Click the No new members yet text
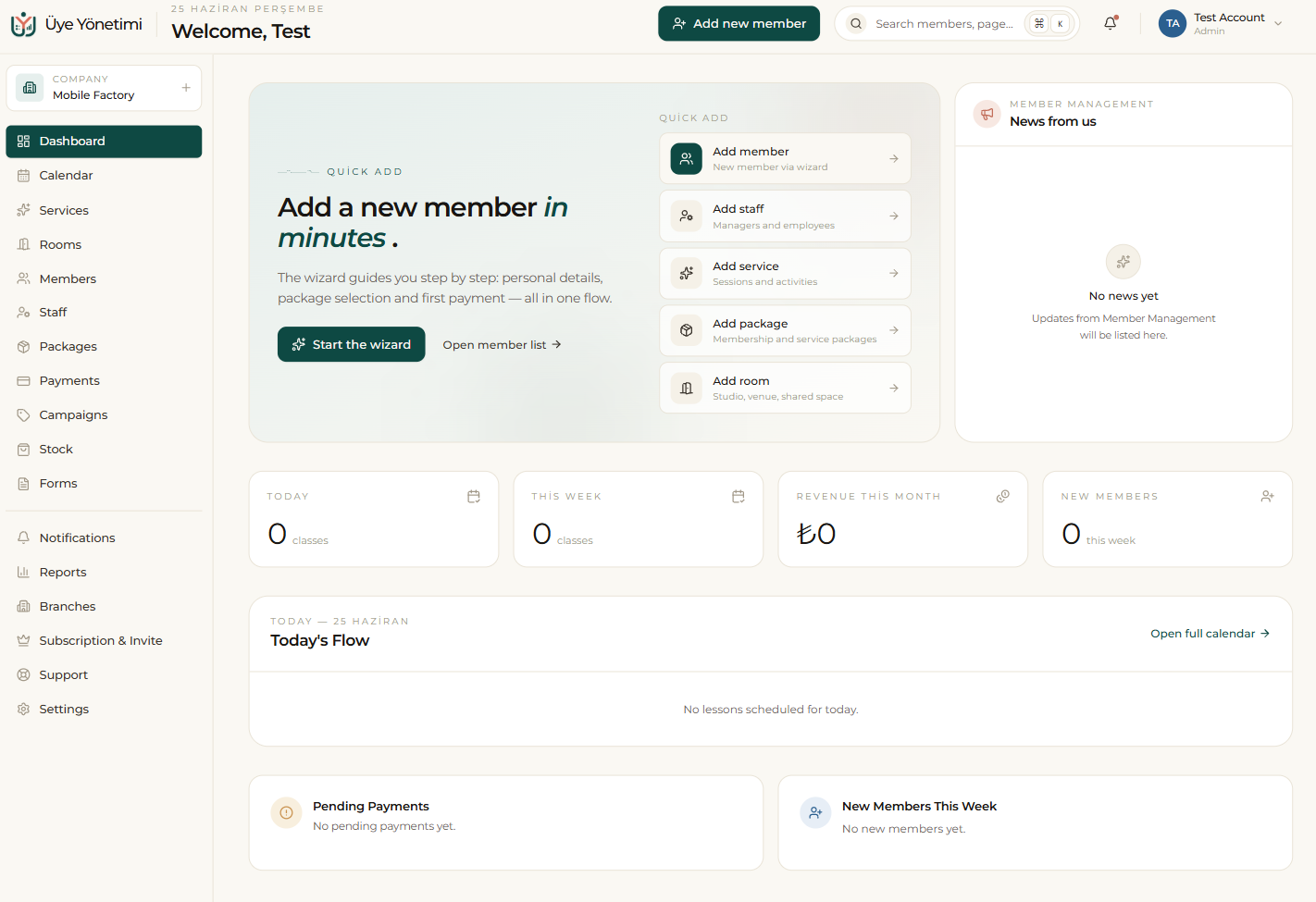 pyautogui.click(x=903, y=829)
